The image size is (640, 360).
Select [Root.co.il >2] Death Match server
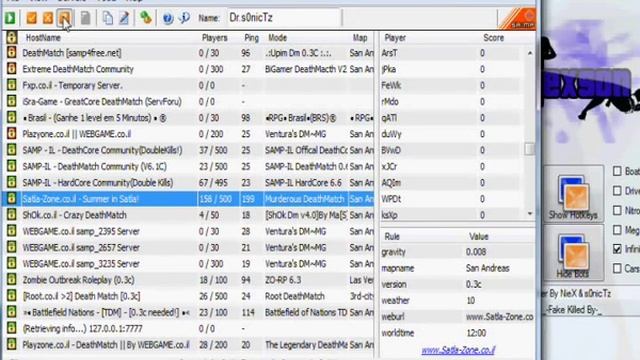point(189,296)
